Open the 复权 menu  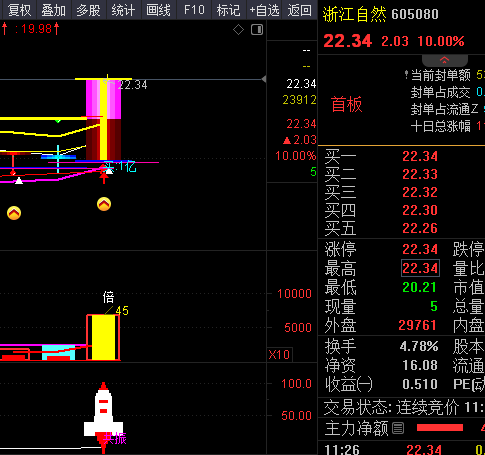point(19,10)
